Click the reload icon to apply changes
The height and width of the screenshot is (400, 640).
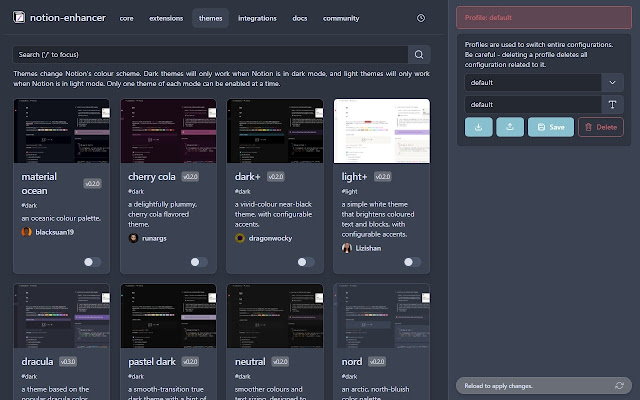click(620, 385)
